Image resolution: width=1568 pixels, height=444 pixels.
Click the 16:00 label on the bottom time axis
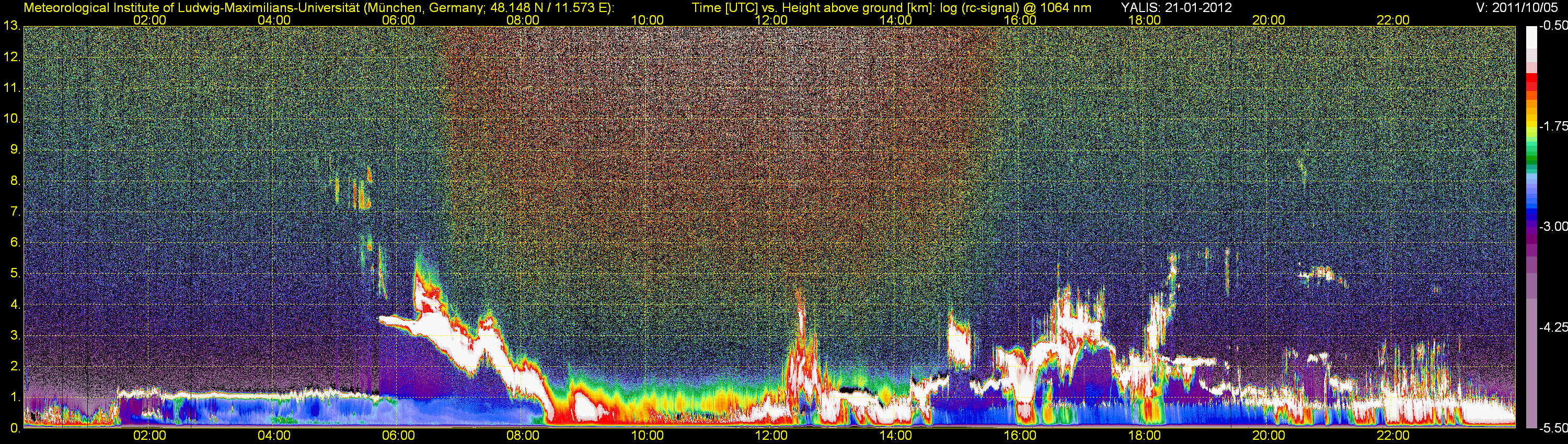click(1020, 436)
